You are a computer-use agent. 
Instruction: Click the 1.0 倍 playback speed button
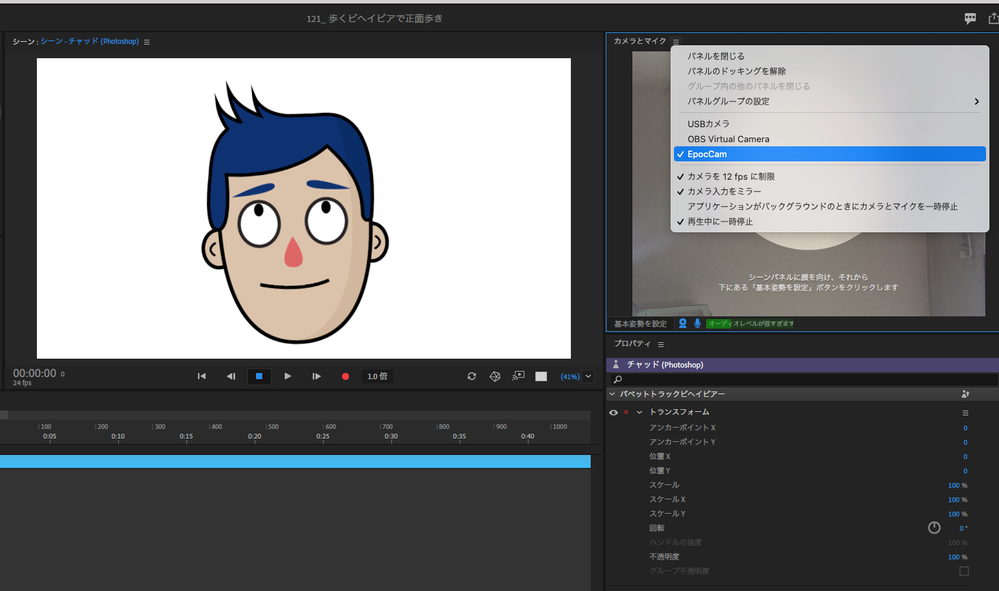(x=376, y=377)
